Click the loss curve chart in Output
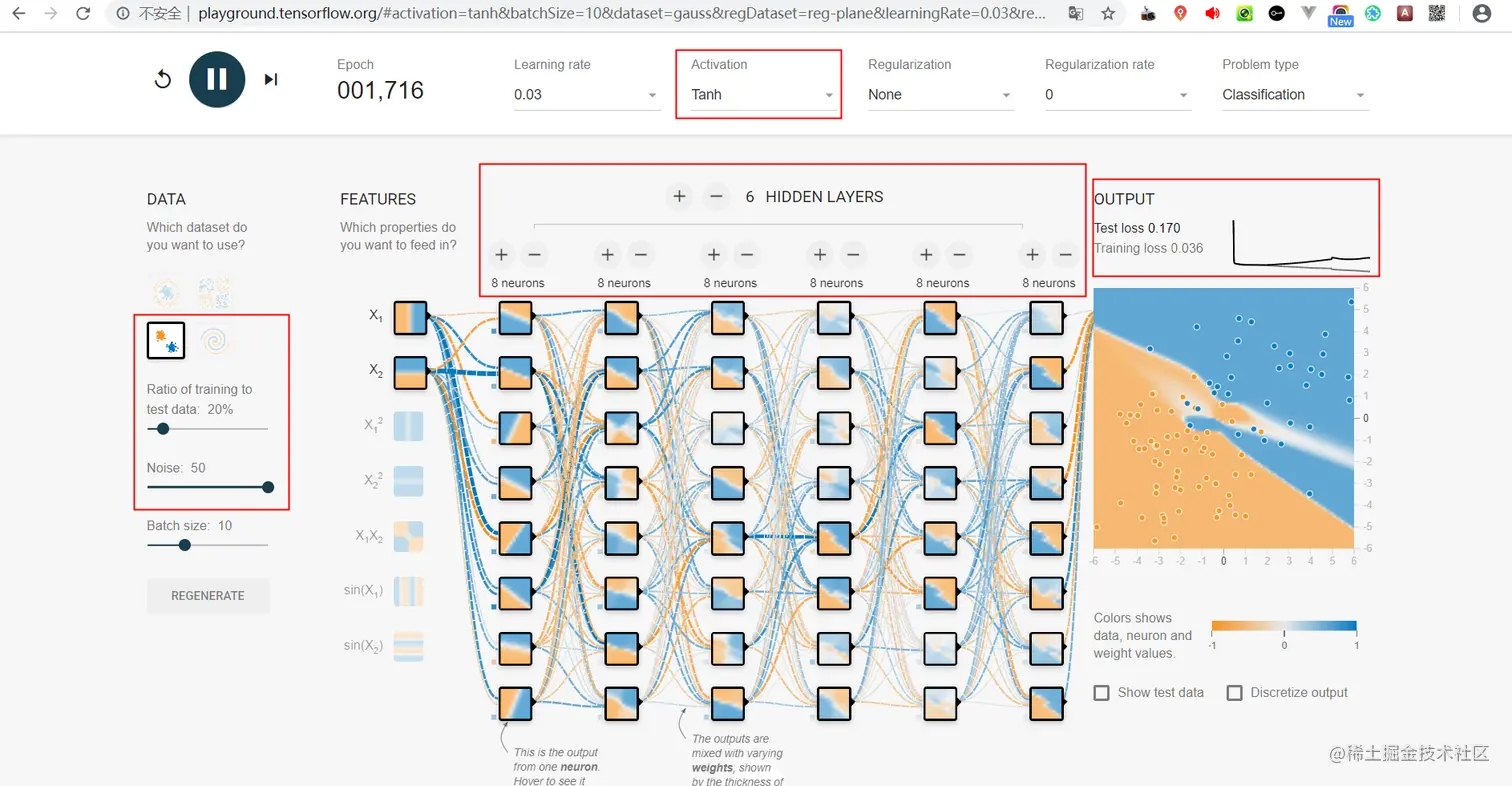 (x=1301, y=244)
